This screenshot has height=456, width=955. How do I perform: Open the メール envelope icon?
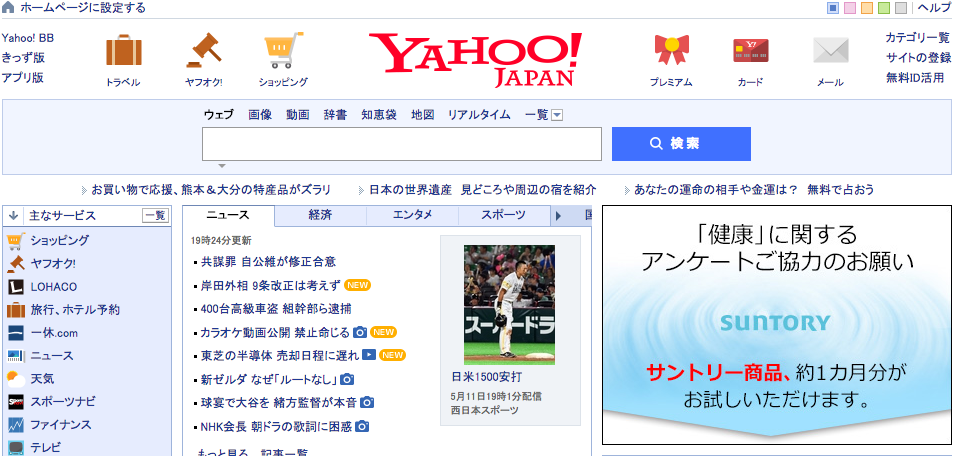pos(830,51)
